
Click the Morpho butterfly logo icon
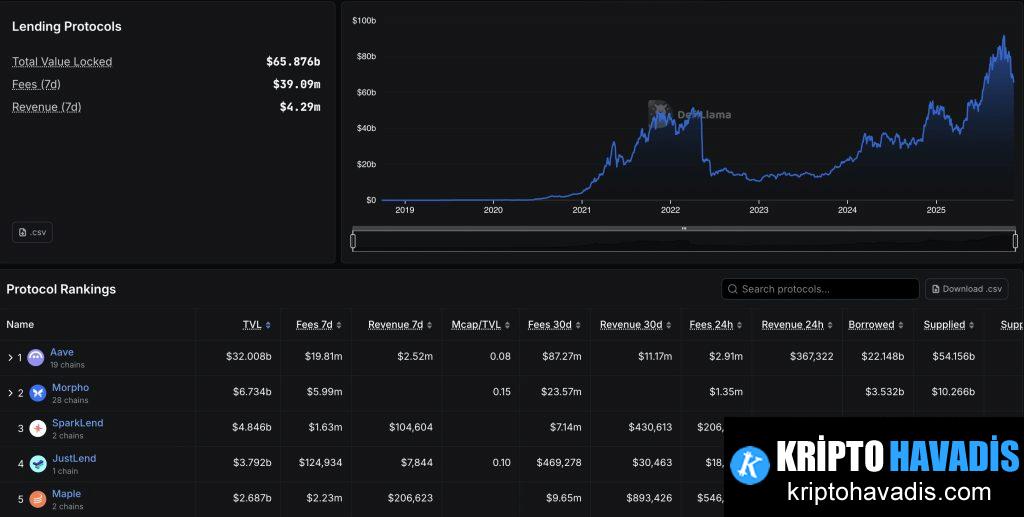[38, 393]
